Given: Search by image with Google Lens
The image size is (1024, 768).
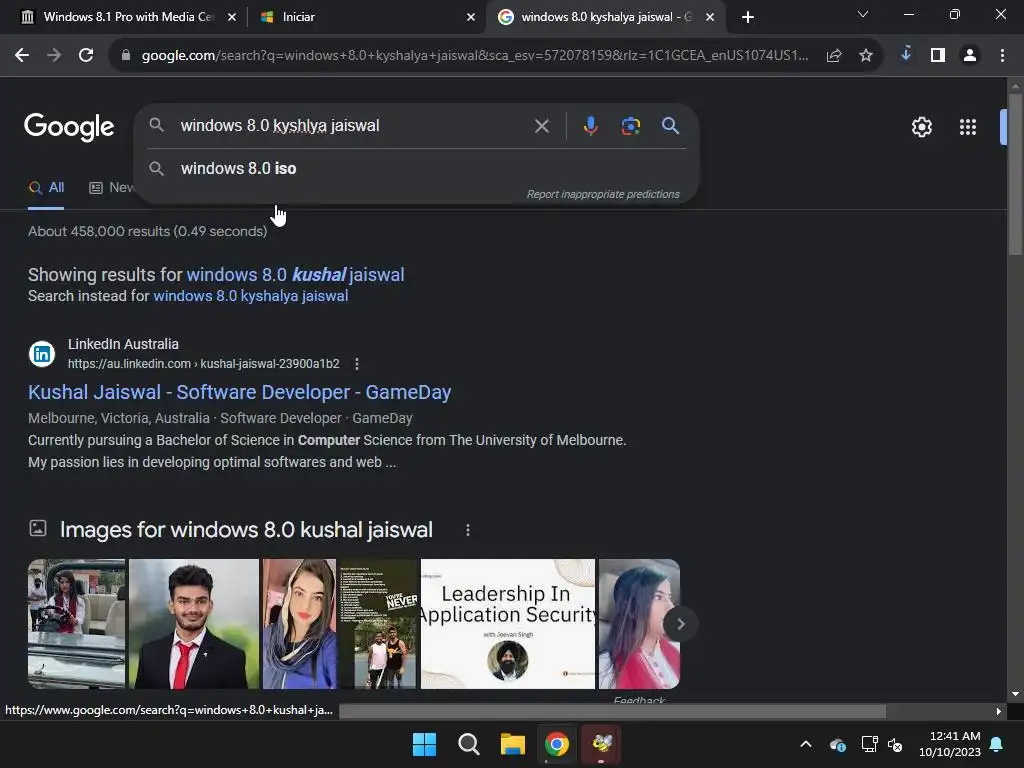Looking at the screenshot, I should [631, 125].
